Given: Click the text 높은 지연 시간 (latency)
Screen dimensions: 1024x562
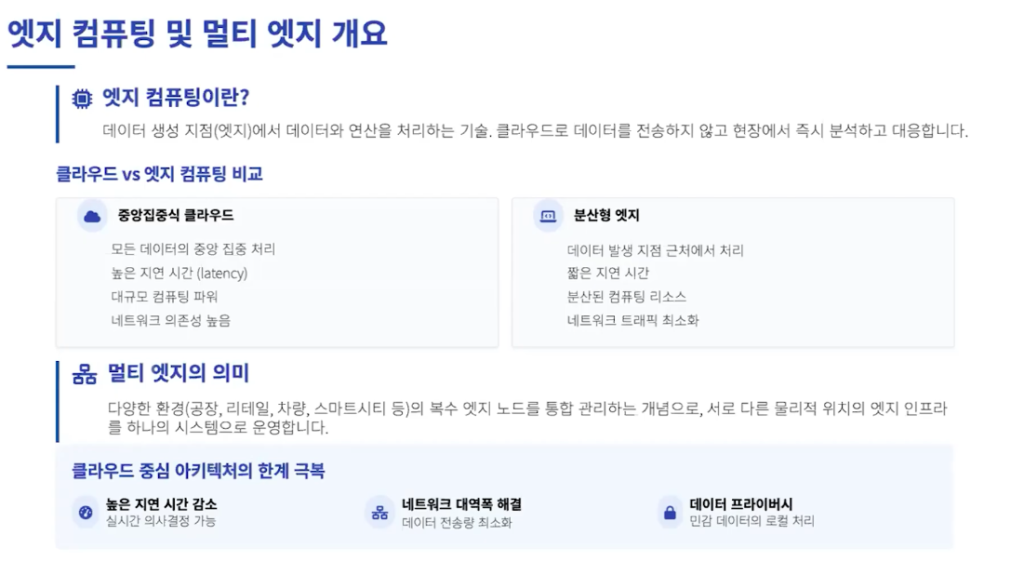Looking at the screenshot, I should coord(180,273).
